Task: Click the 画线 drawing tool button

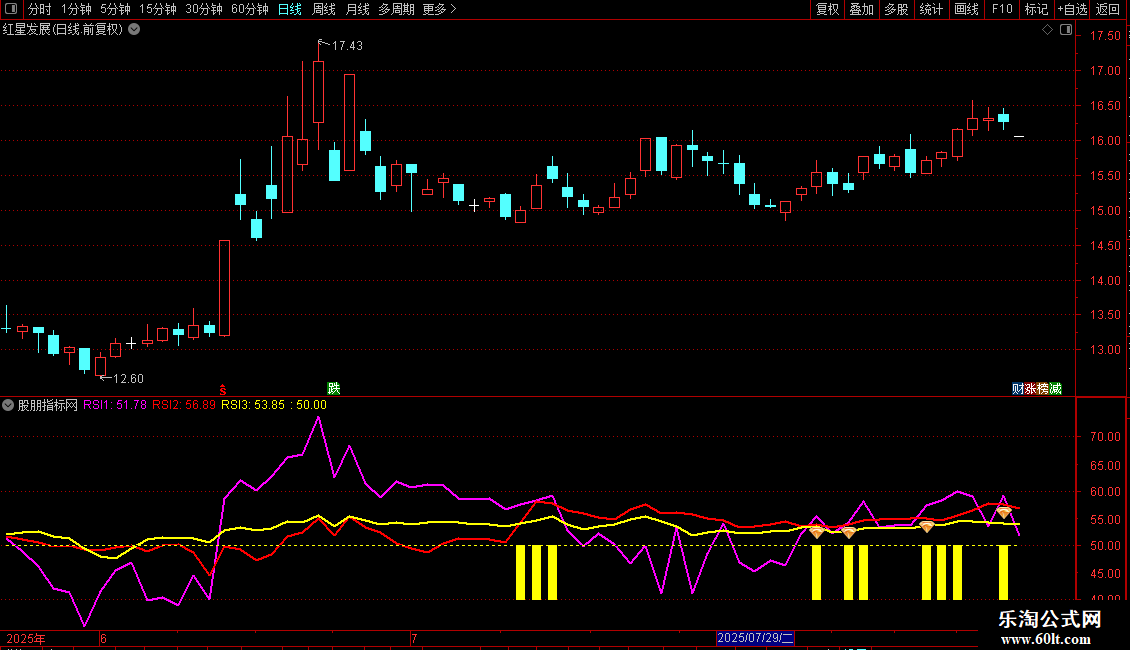Action: click(x=966, y=9)
